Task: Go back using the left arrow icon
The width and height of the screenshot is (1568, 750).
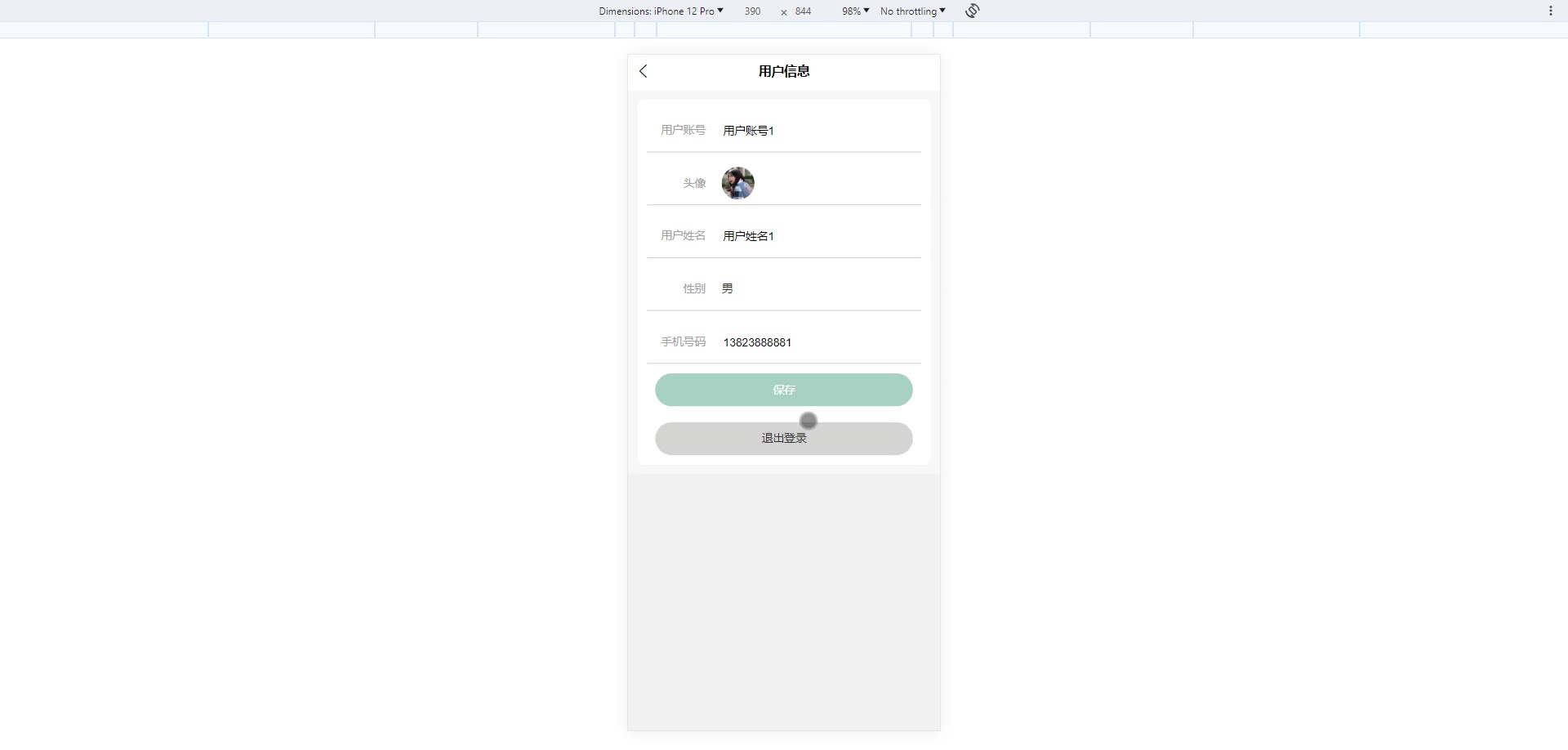Action: [644, 71]
